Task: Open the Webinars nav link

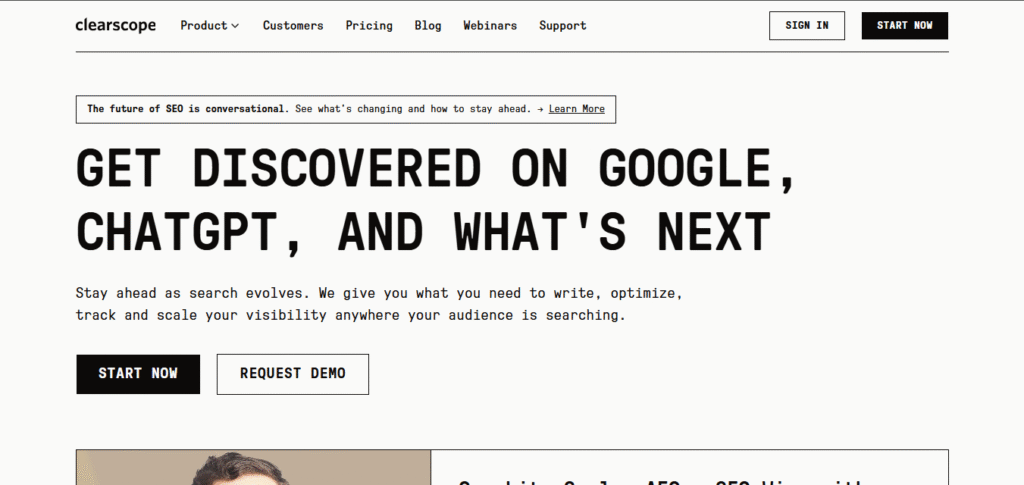Action: point(490,25)
